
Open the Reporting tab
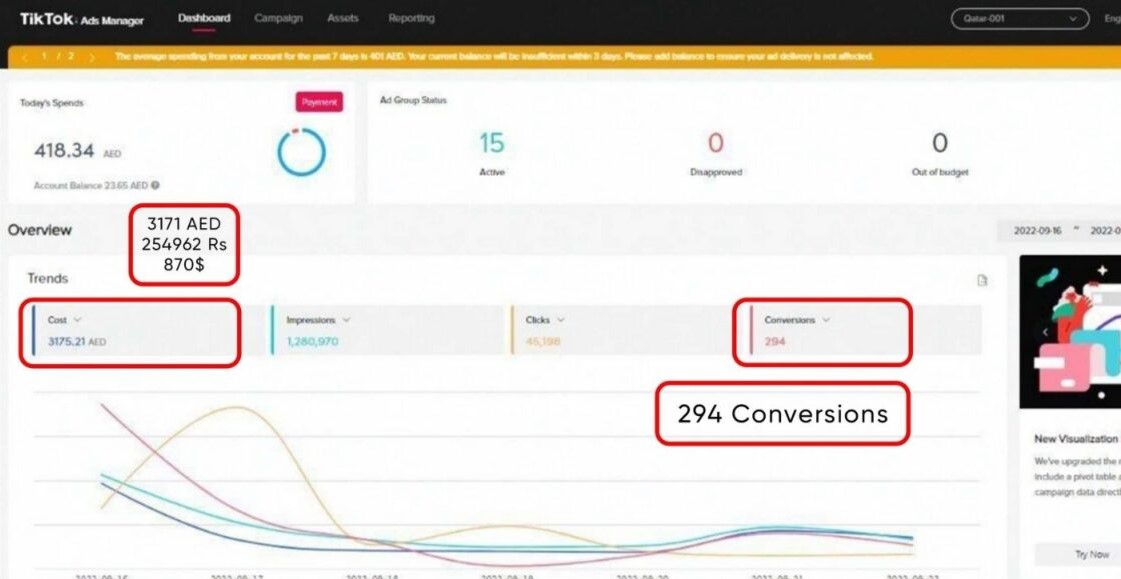(x=411, y=18)
